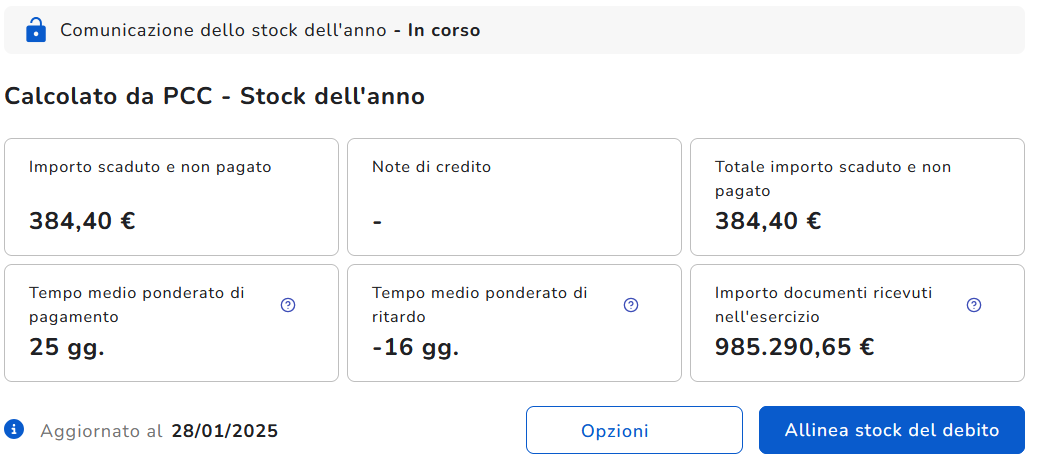Image resolution: width=1046 pixels, height=467 pixels.
Task: Click the In corso status label
Action: click(x=443, y=30)
